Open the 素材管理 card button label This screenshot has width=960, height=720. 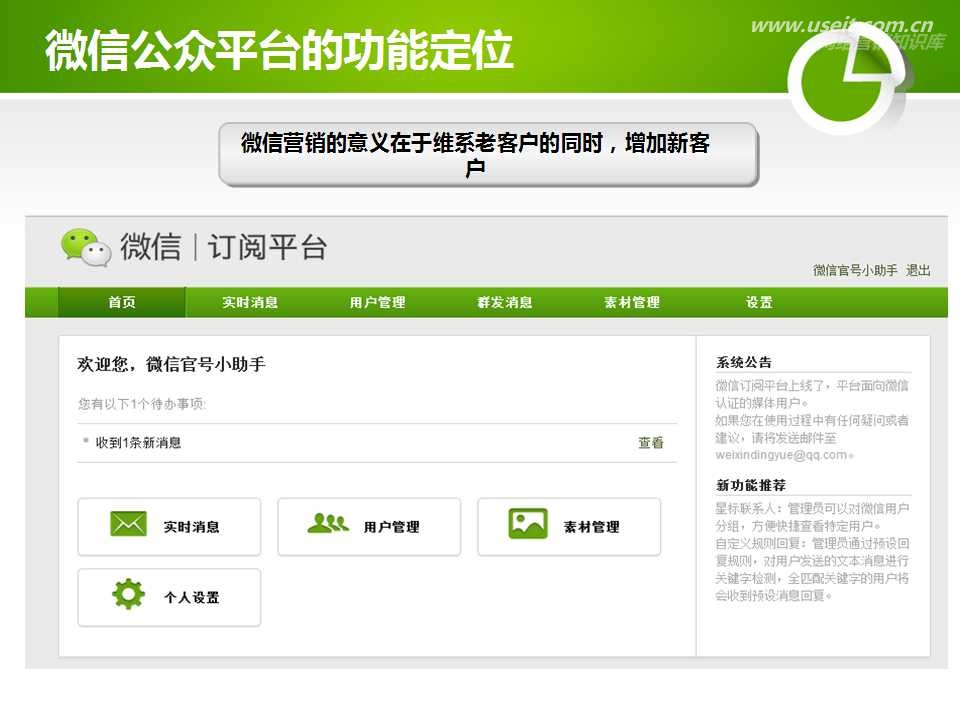point(591,527)
